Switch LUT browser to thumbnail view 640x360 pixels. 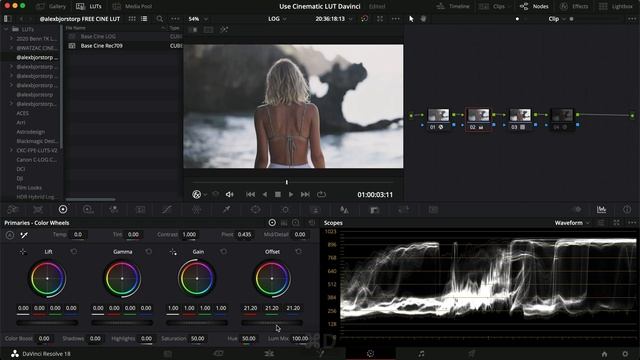[132, 19]
